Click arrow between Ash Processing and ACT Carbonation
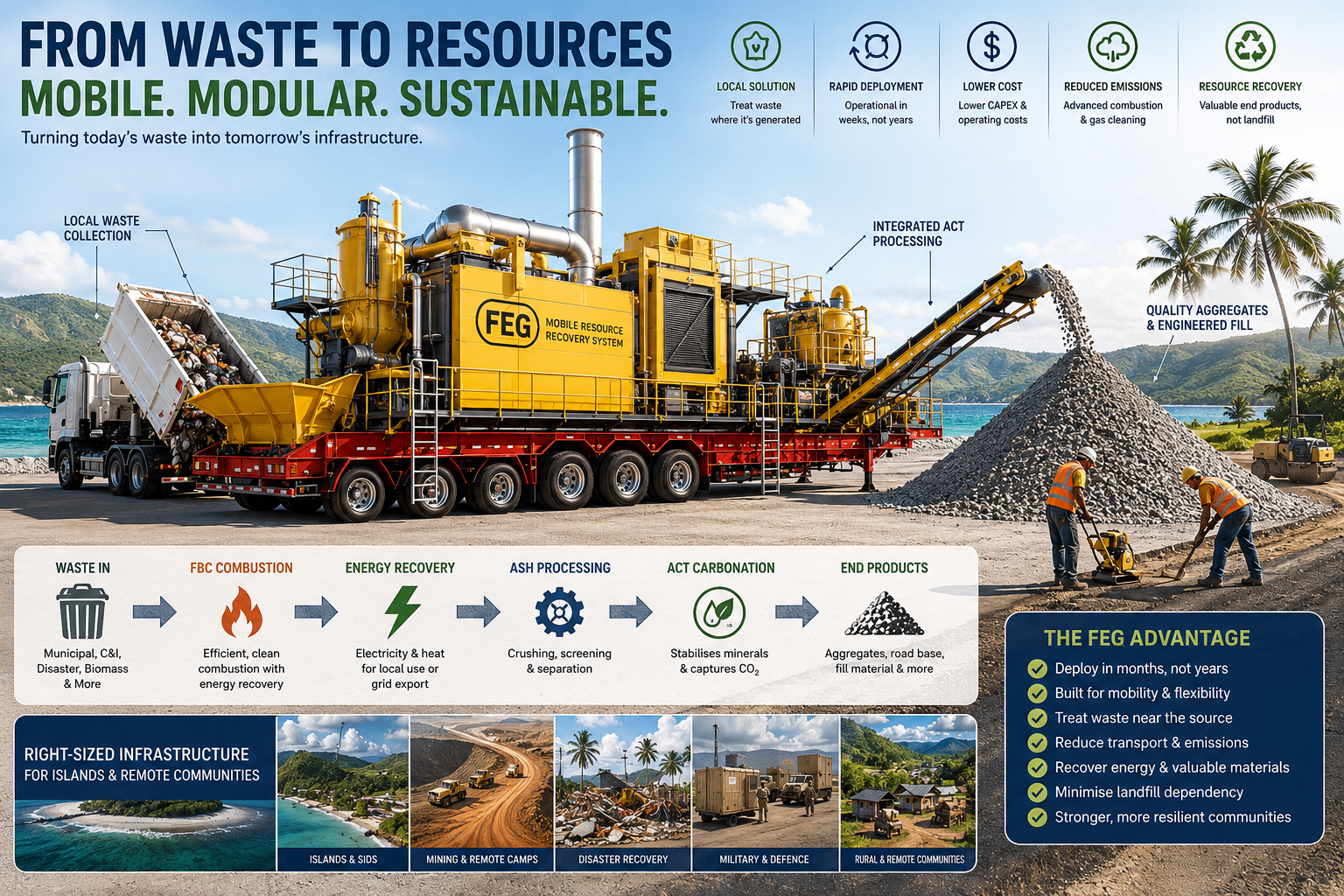This screenshot has width=1344, height=896. point(631,612)
